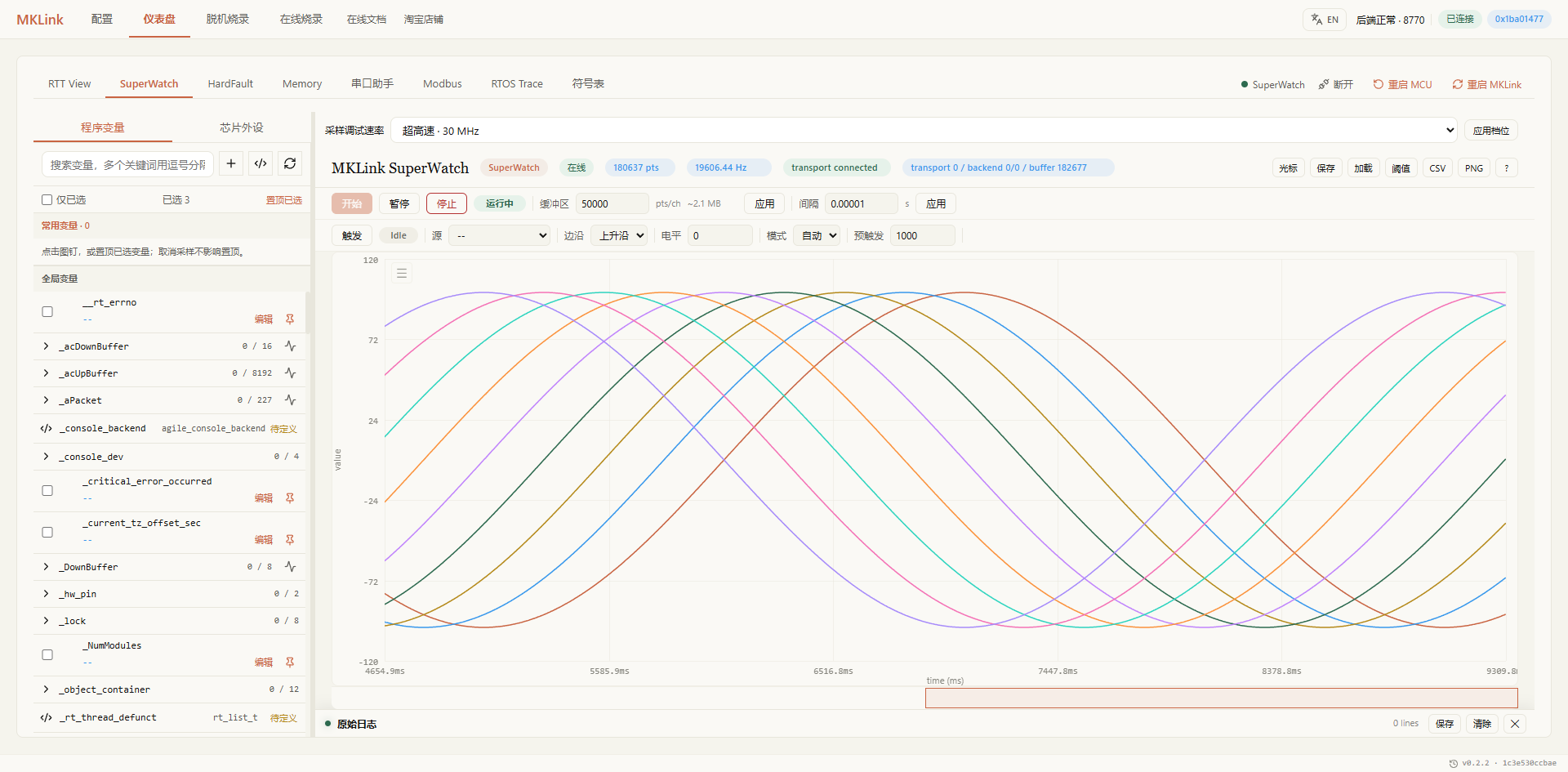Check the __rt_errno variable checkbox
1568x772 pixels.
click(47, 311)
